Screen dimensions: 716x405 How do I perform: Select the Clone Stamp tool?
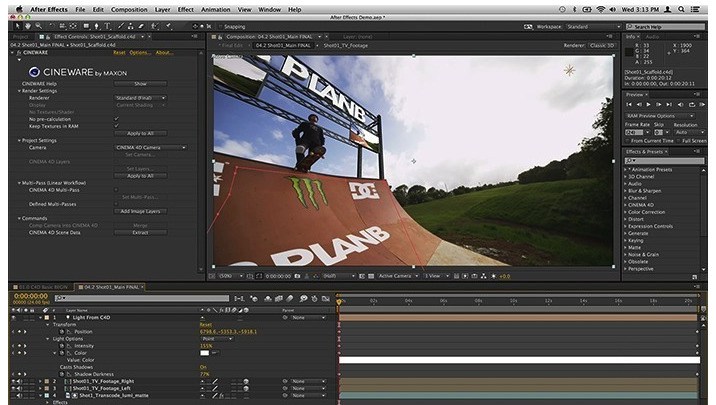coord(131,26)
